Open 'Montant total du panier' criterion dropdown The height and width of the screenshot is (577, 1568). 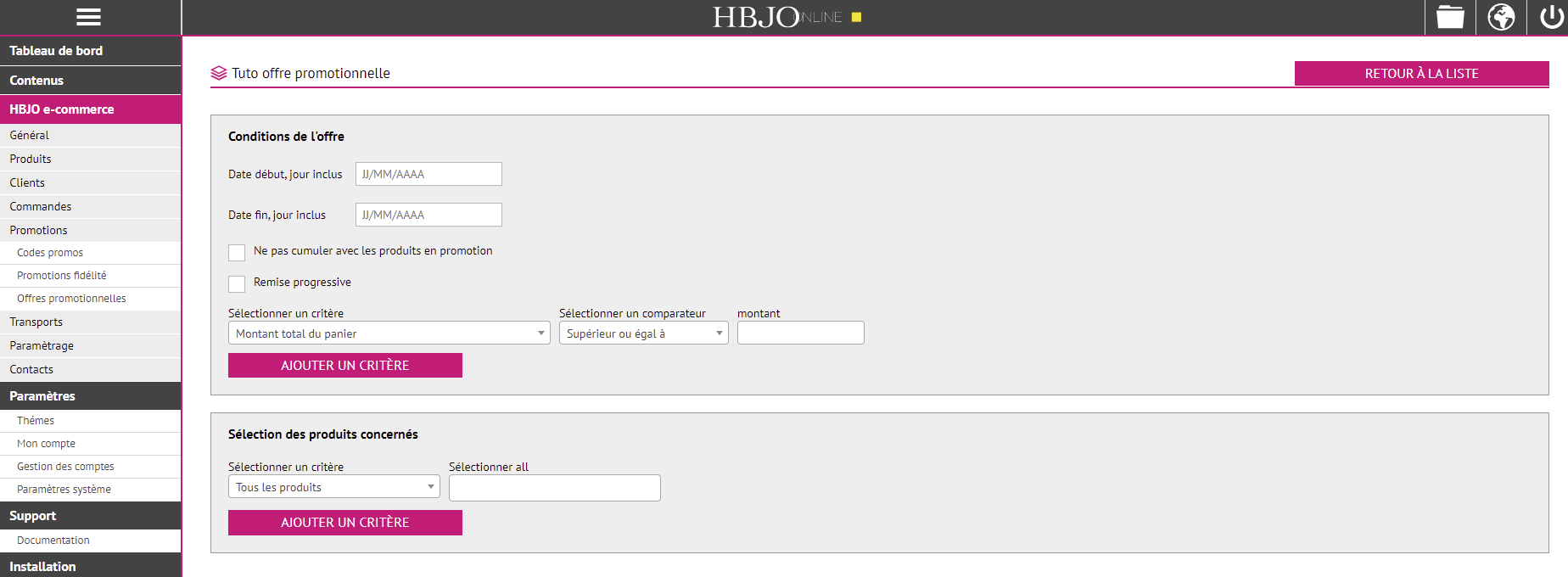[389, 333]
